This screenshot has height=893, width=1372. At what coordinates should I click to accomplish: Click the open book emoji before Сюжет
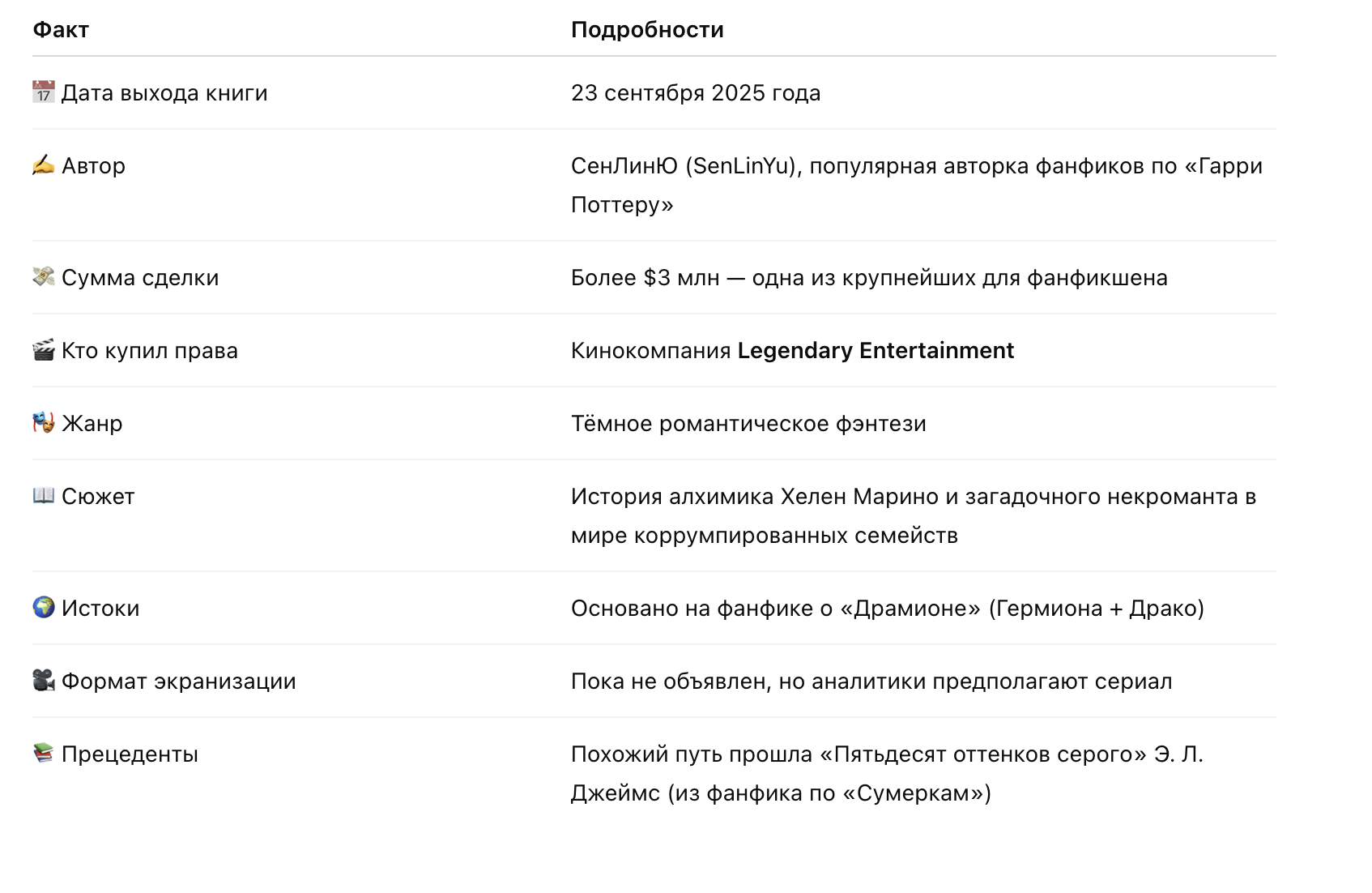pos(44,496)
